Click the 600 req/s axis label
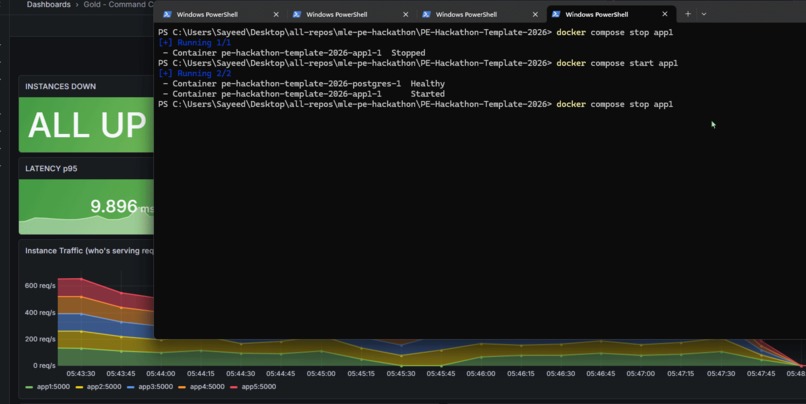This screenshot has height=404, width=806. point(40,286)
